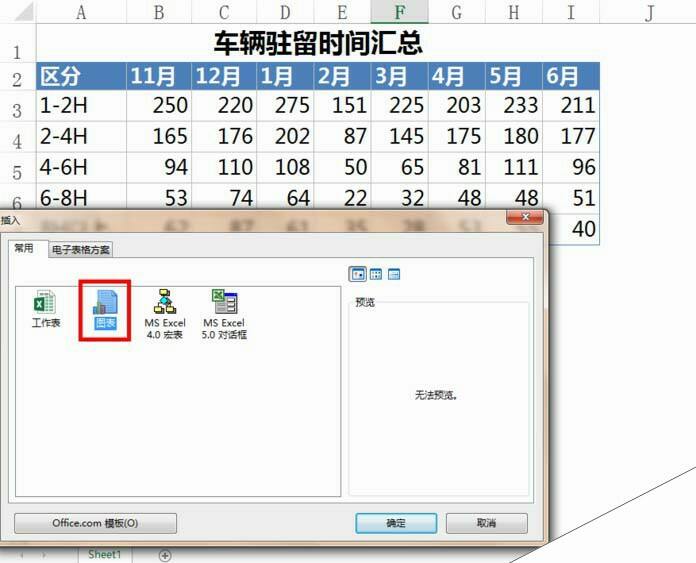Click the 4月 header cell
This screenshot has height=563, width=696.
[457, 76]
